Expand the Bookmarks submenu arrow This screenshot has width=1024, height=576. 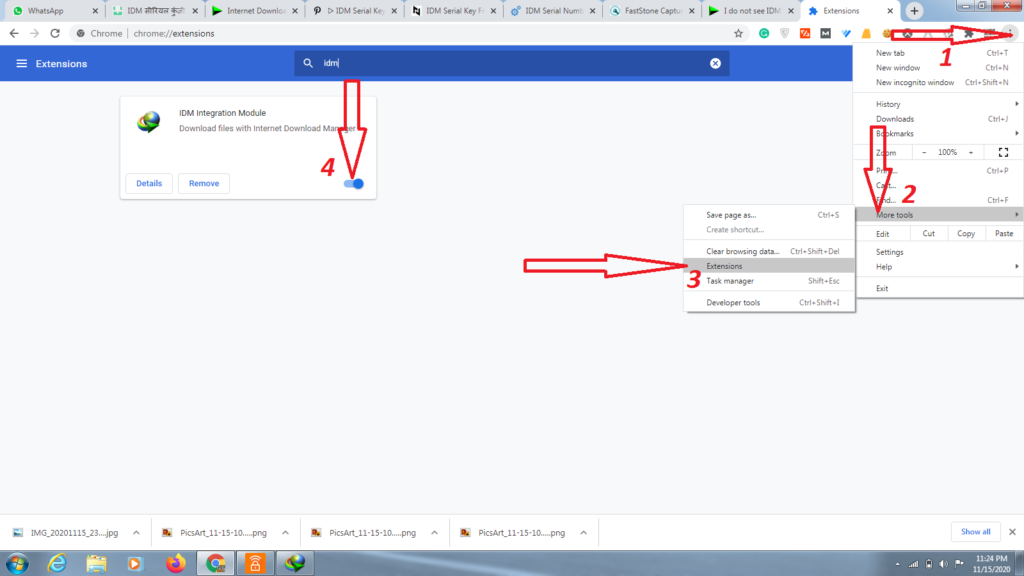click(1017, 134)
